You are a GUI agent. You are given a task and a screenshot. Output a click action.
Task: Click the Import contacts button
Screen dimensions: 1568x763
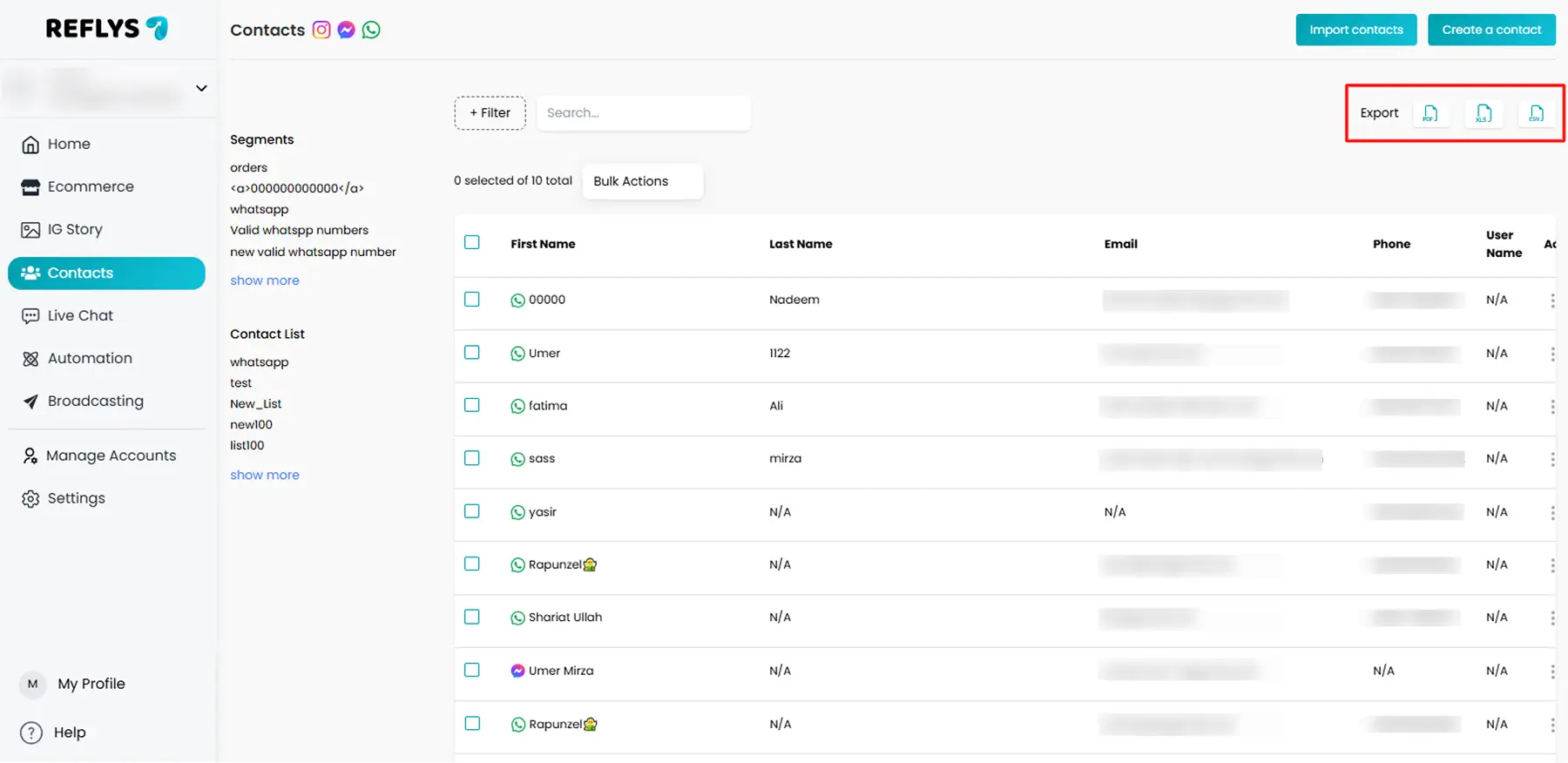1355,30
